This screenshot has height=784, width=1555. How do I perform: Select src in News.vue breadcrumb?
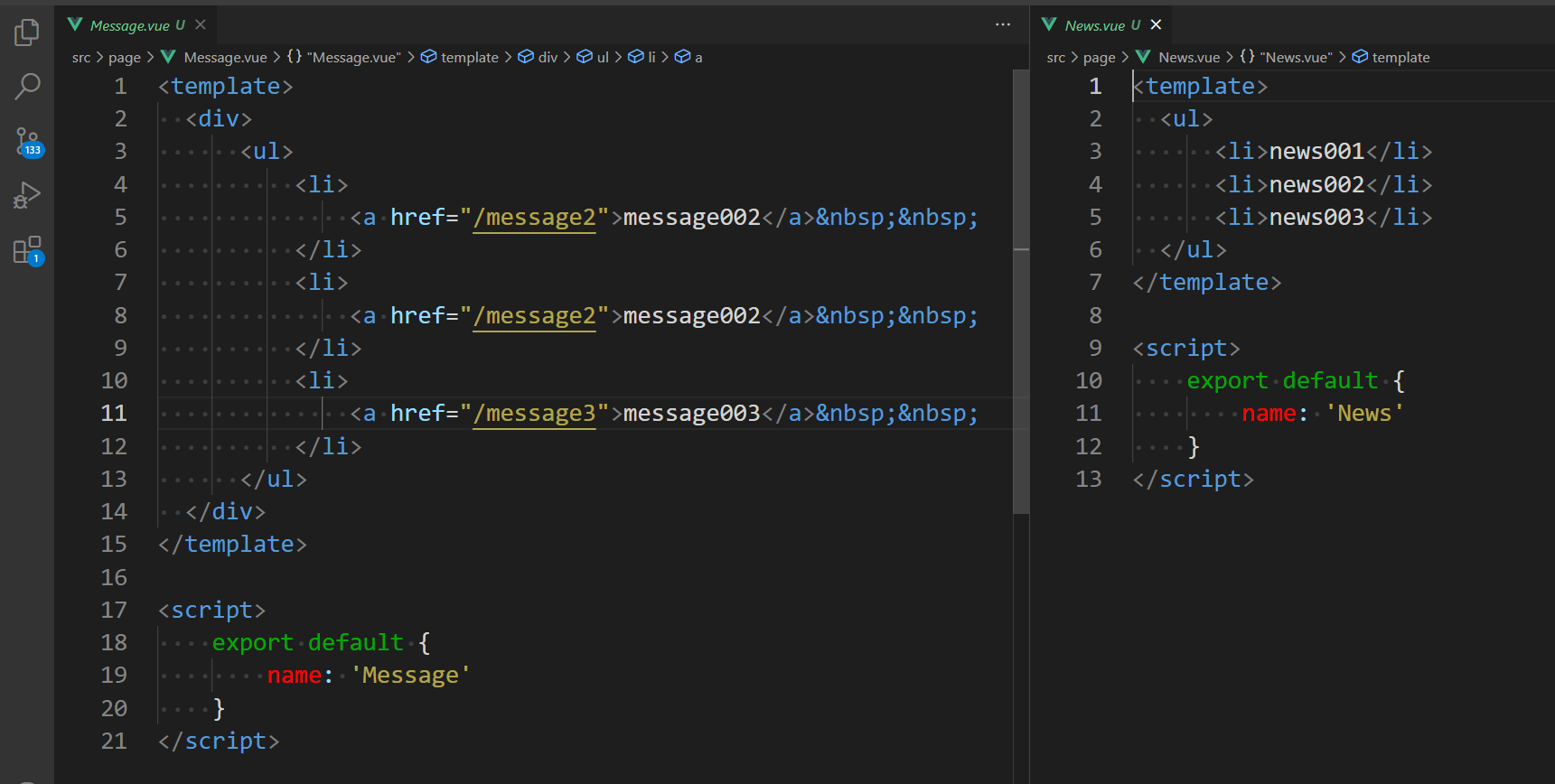point(1056,57)
